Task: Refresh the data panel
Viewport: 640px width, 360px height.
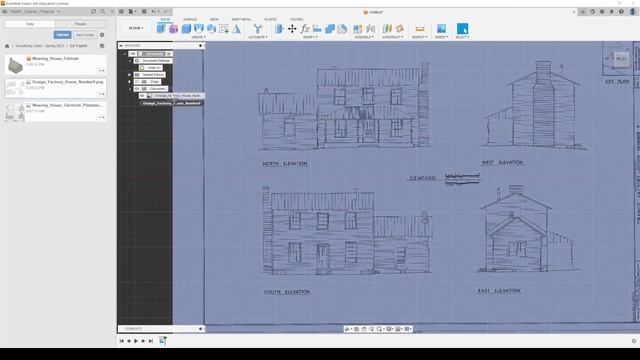Action: 93,12
